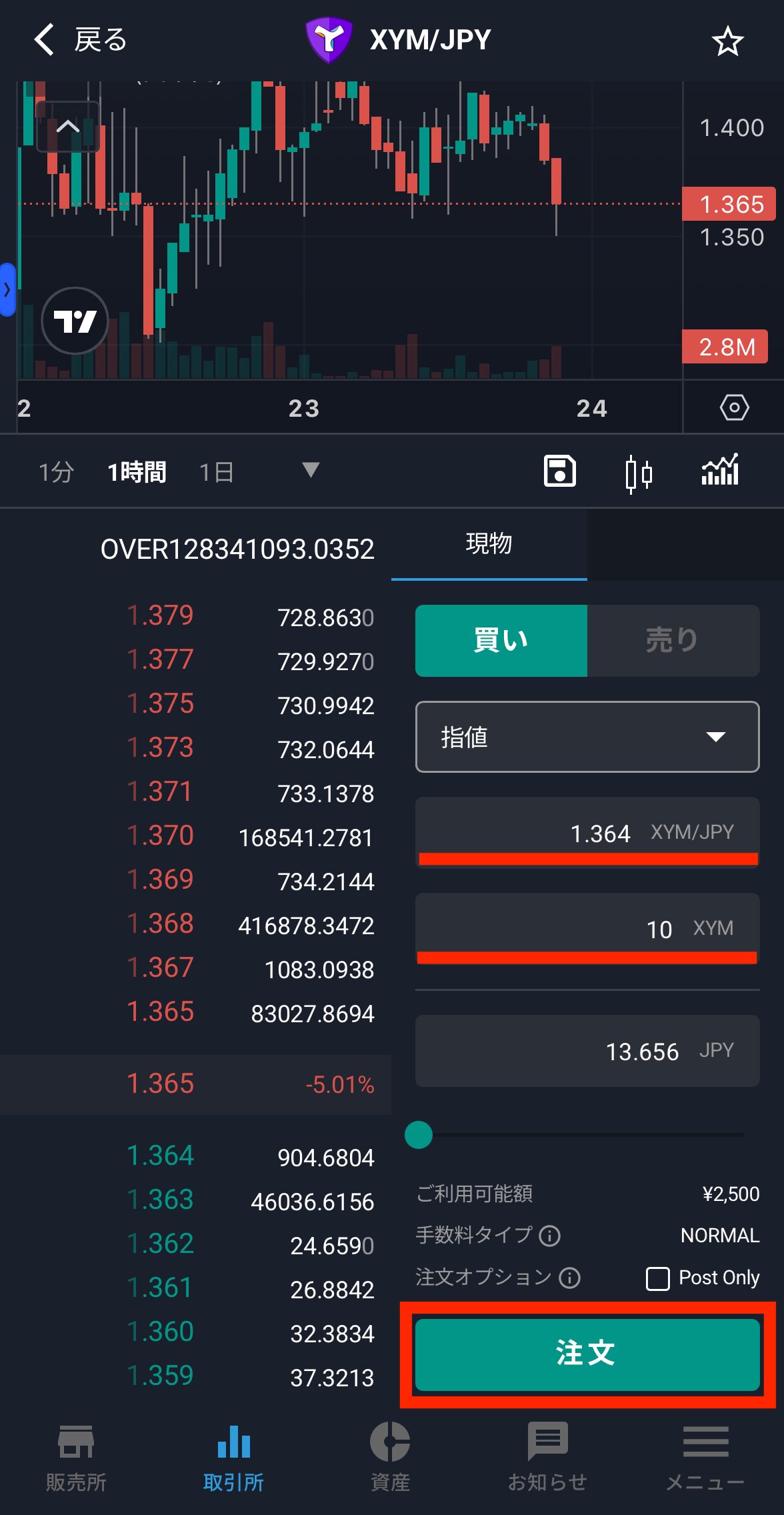Viewport: 784px width, 1515px height.
Task: Open the お知らせ bottom tab
Action: (547, 1459)
